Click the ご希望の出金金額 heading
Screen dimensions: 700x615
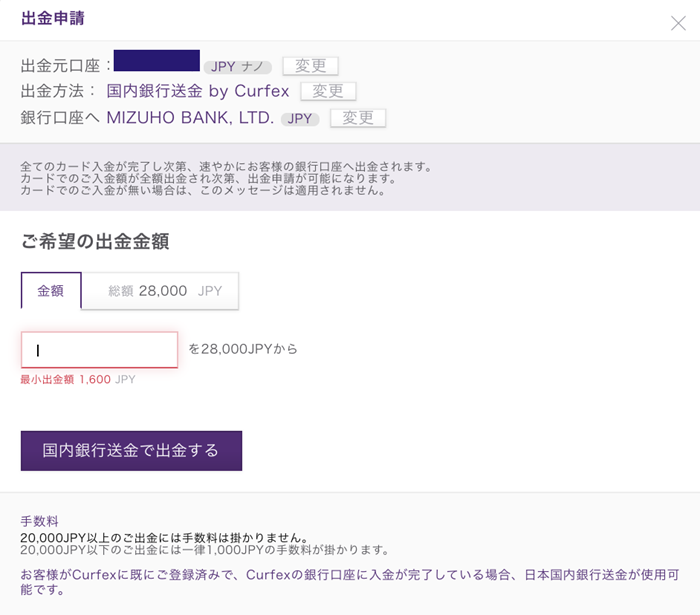pos(95,241)
